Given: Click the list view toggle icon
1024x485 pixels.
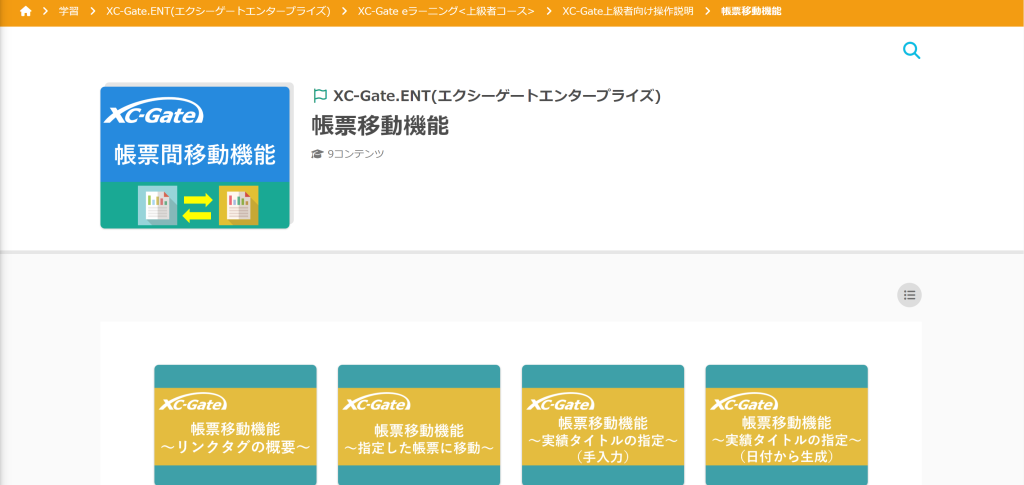Looking at the screenshot, I should point(909,295).
